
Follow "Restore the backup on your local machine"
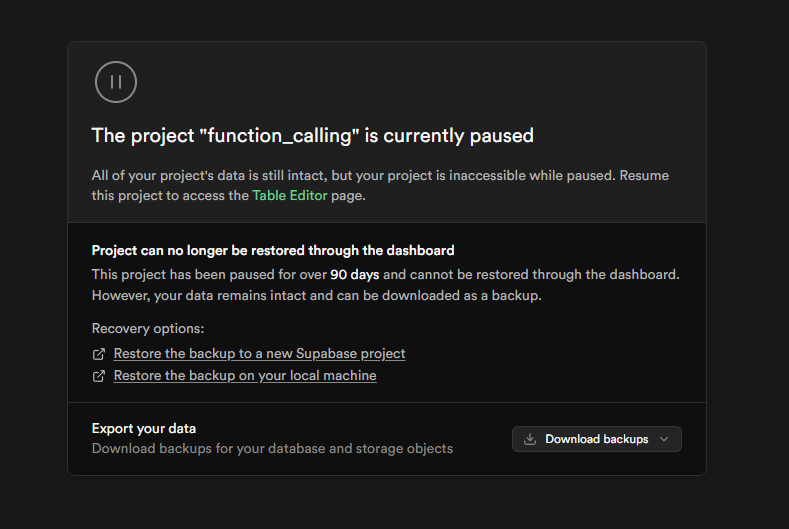pyautogui.click(x=245, y=376)
